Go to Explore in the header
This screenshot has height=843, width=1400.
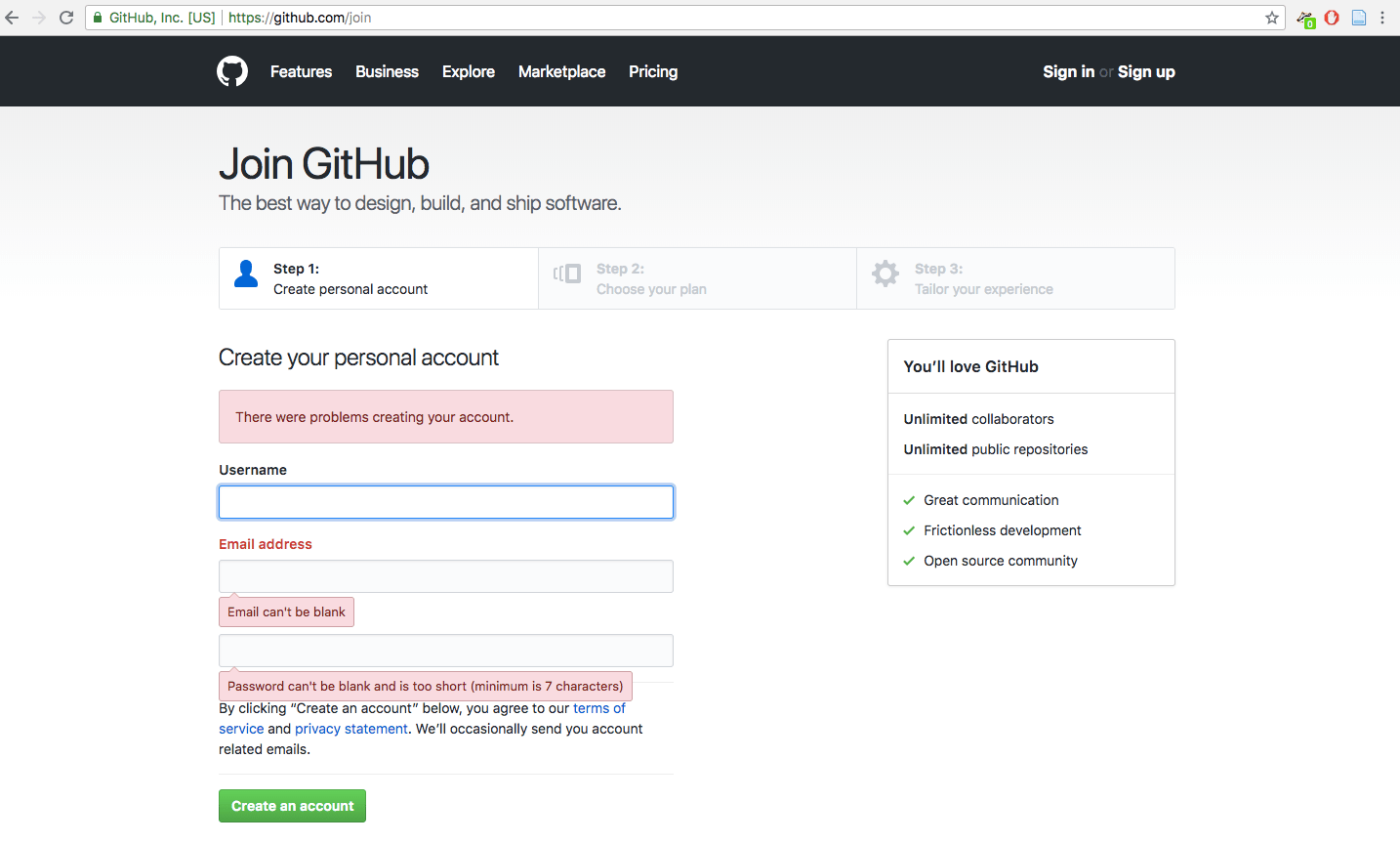click(469, 71)
